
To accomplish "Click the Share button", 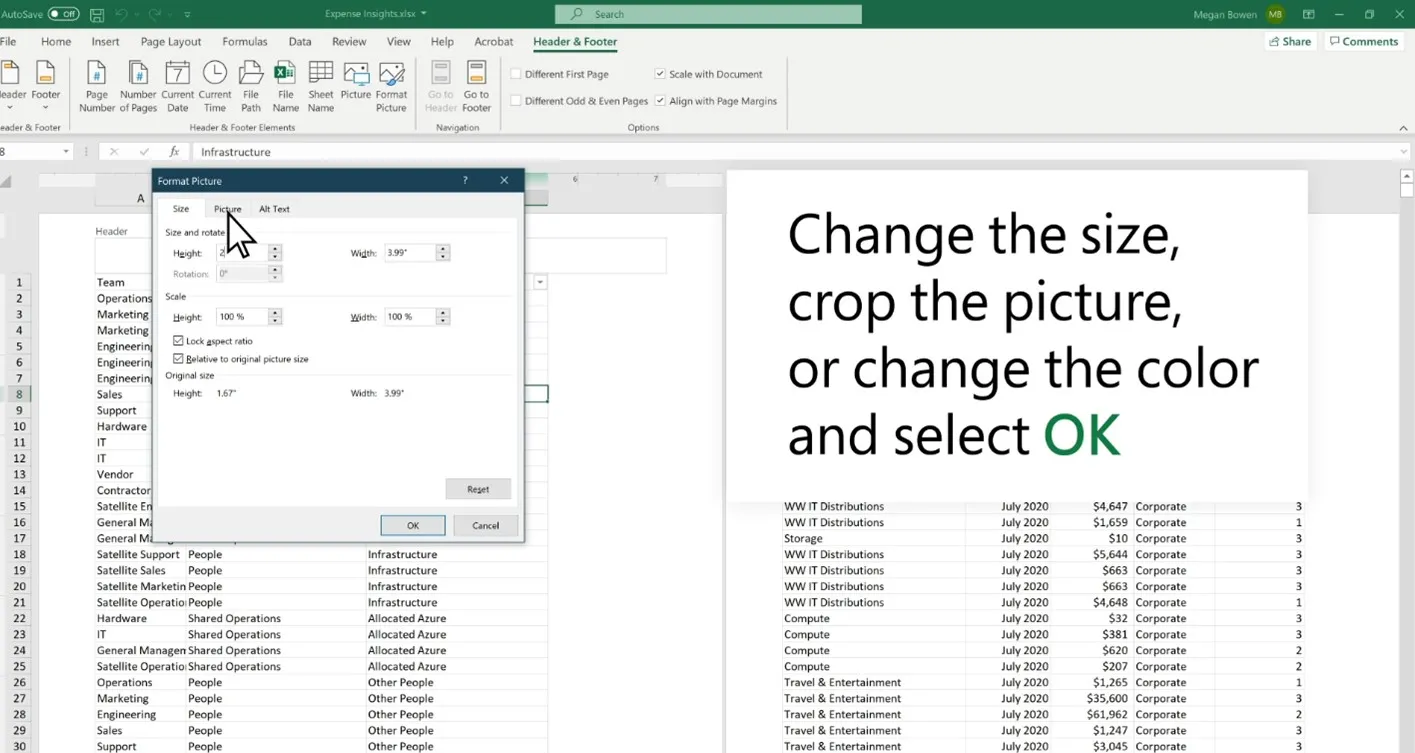I will [1290, 42].
